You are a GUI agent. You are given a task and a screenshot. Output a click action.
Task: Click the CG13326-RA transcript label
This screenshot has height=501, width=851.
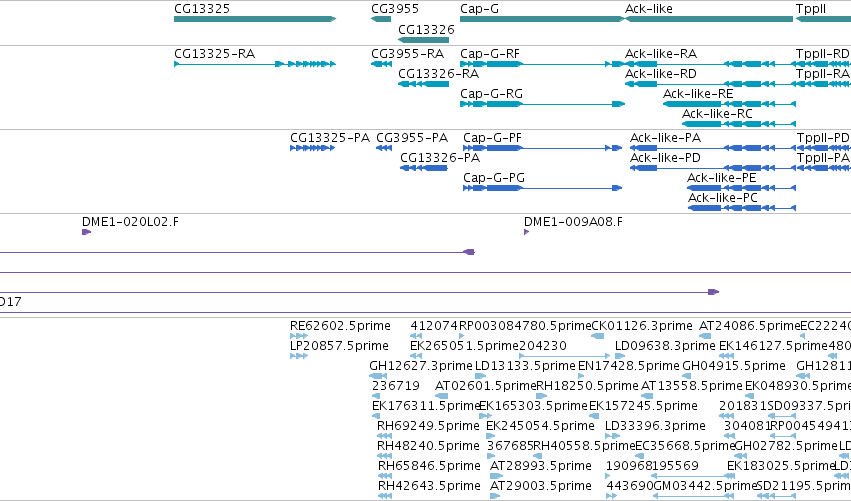[x=439, y=74]
